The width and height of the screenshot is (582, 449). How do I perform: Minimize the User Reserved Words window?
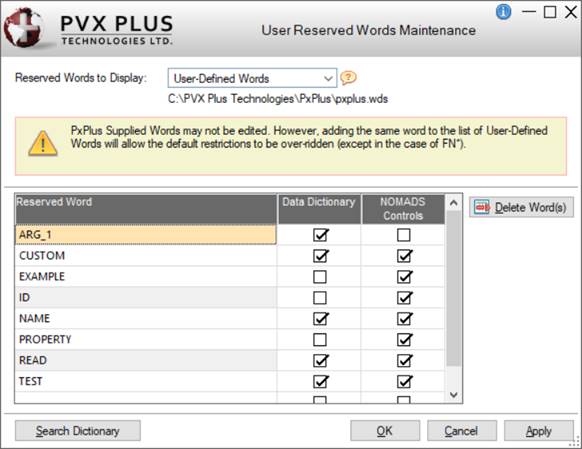(529, 12)
